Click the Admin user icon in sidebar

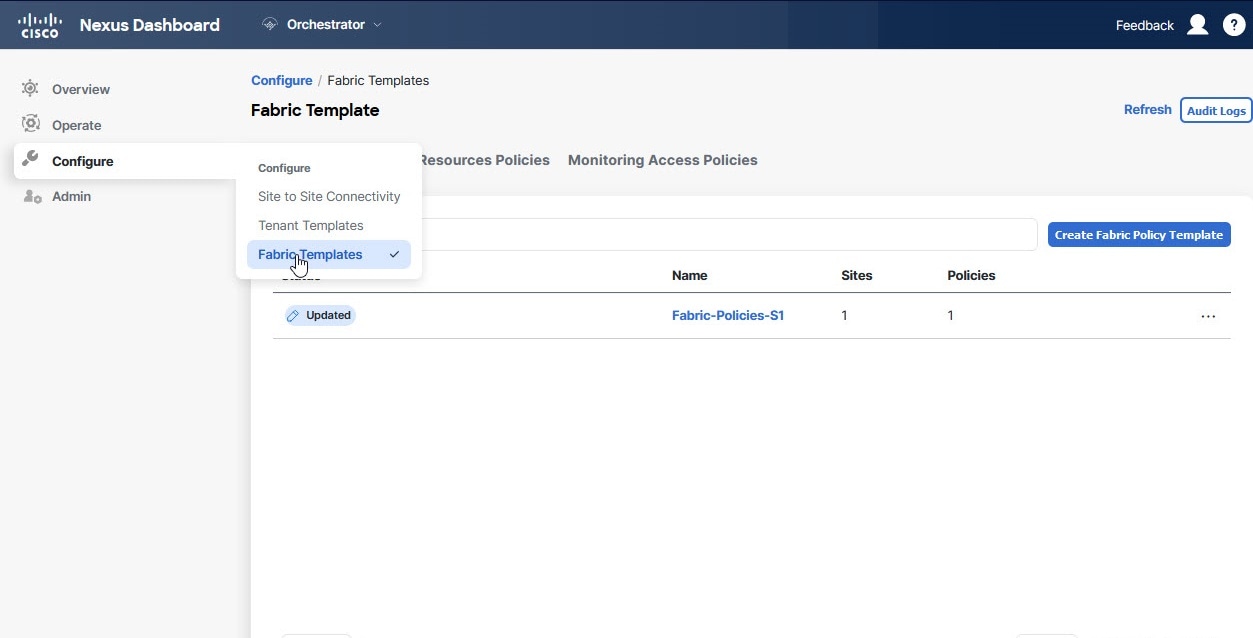(31, 196)
